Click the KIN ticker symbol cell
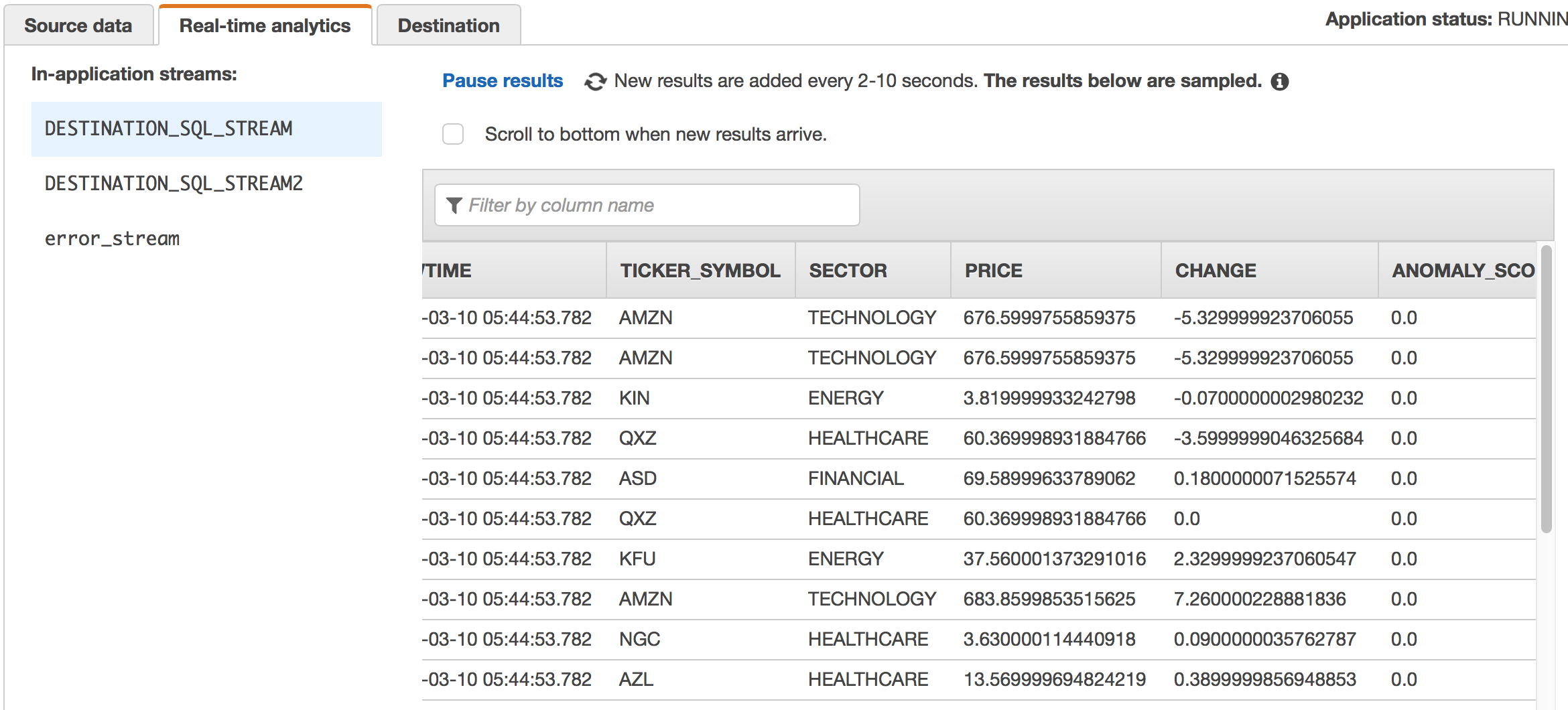The width and height of the screenshot is (1568, 710). coord(634,398)
